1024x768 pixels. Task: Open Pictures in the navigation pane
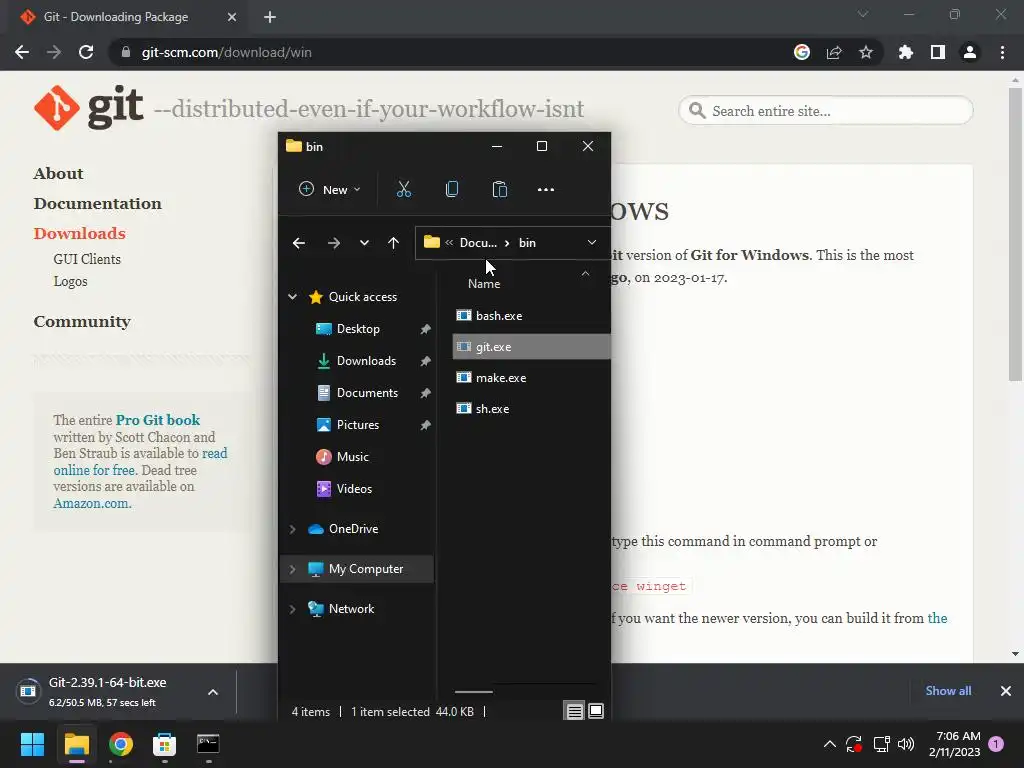point(358,424)
